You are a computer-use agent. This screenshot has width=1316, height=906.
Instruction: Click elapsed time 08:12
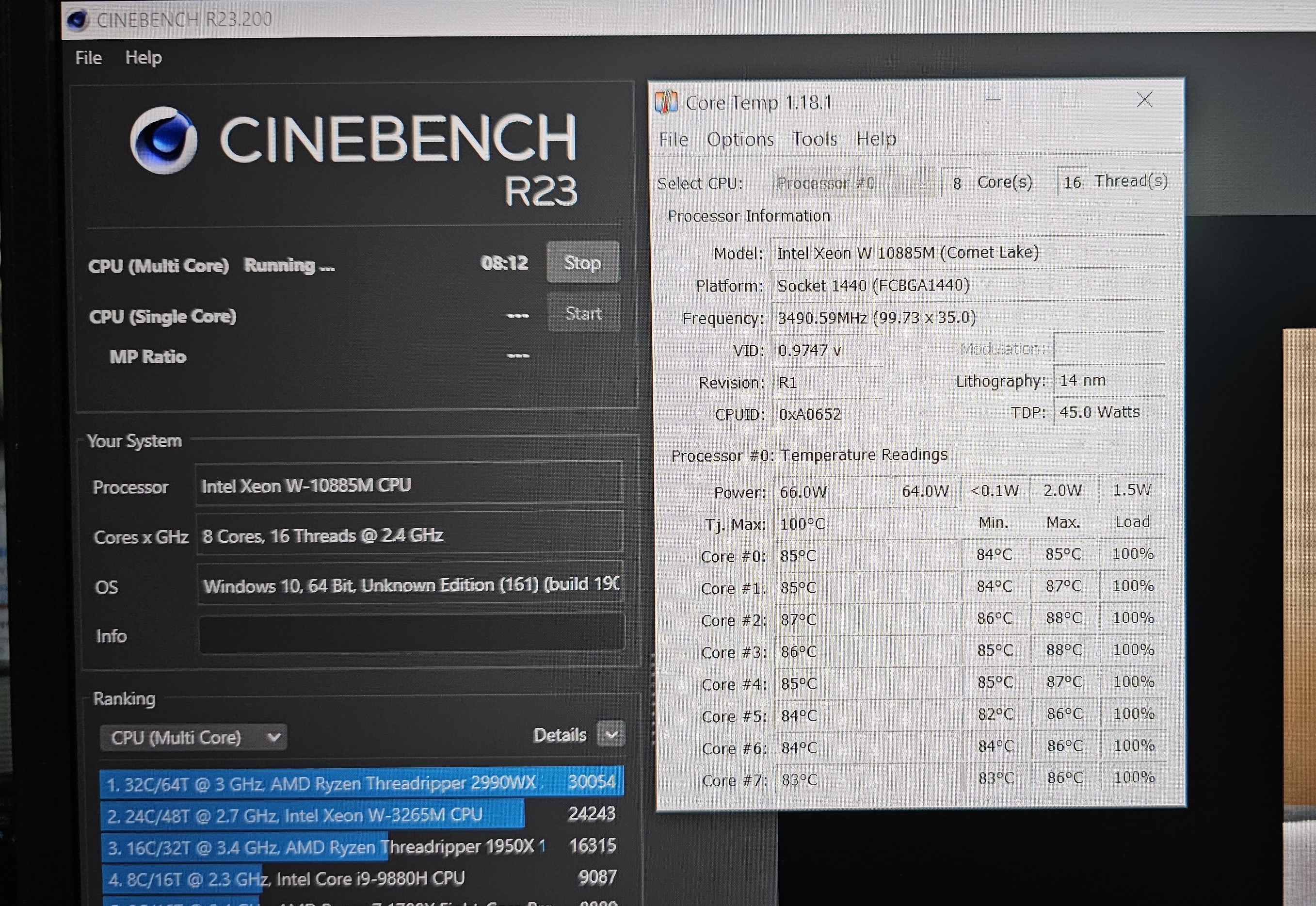pos(504,263)
